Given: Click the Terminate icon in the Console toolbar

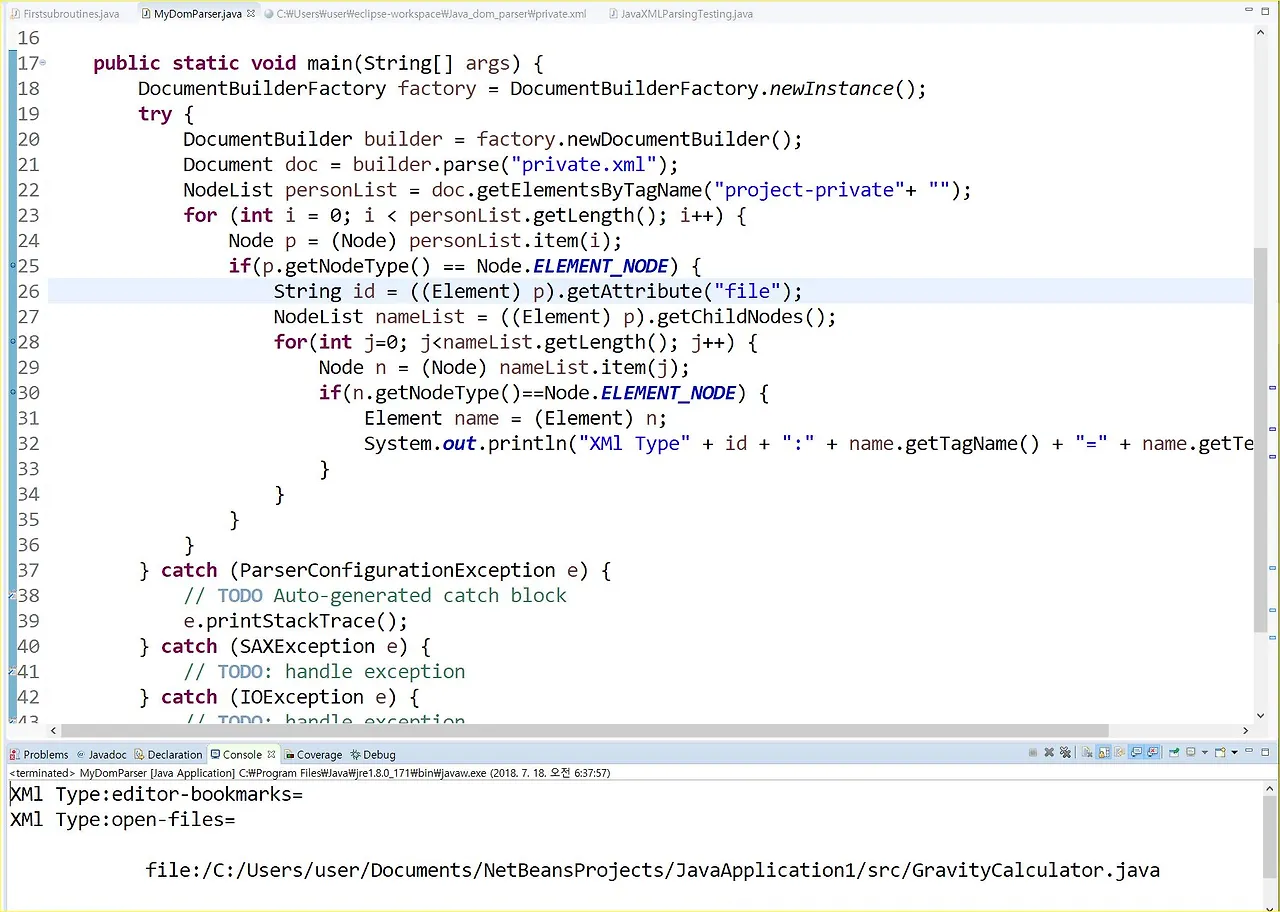Looking at the screenshot, I should tap(1033, 752).
